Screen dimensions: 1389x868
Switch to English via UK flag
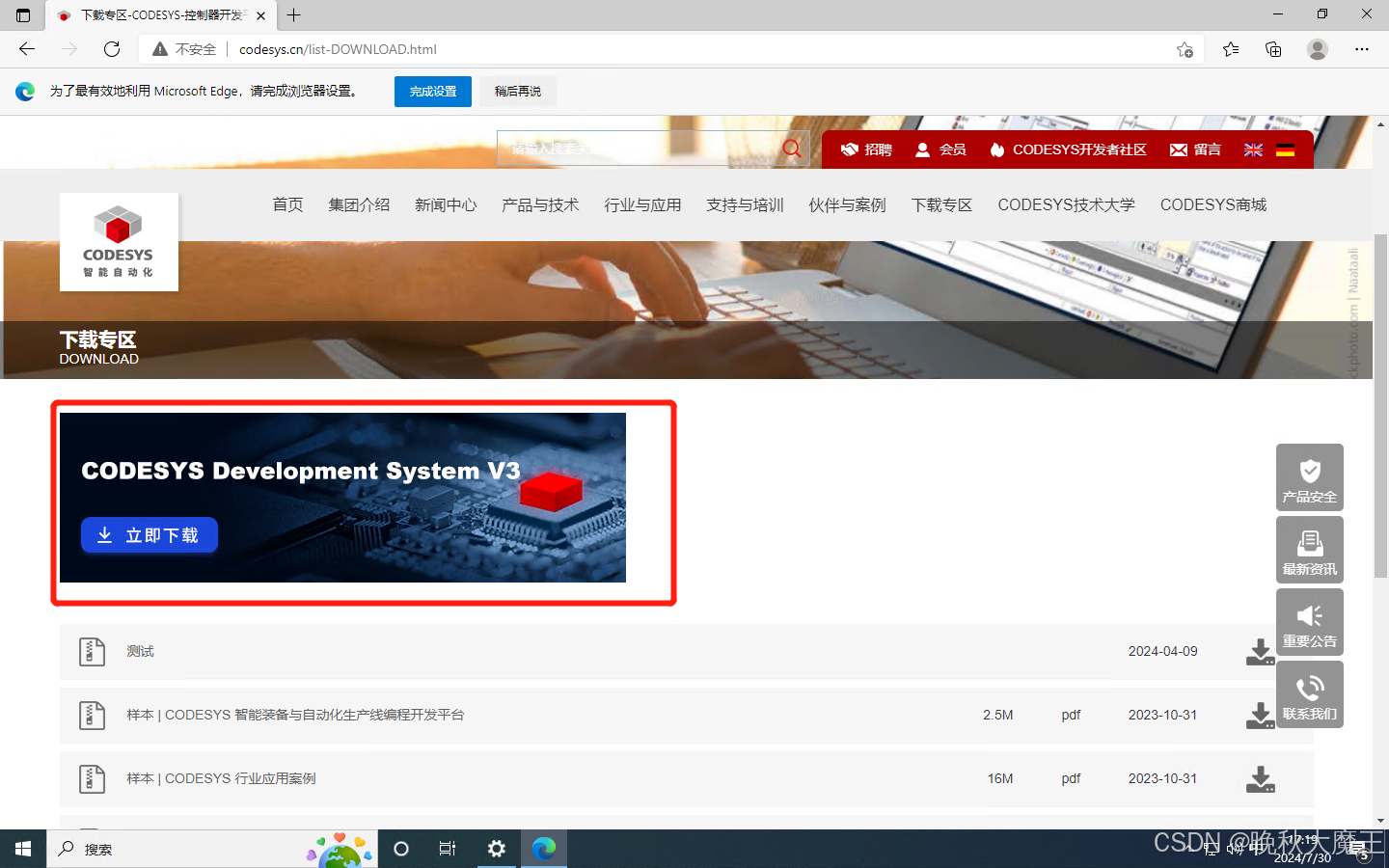pos(1253,149)
